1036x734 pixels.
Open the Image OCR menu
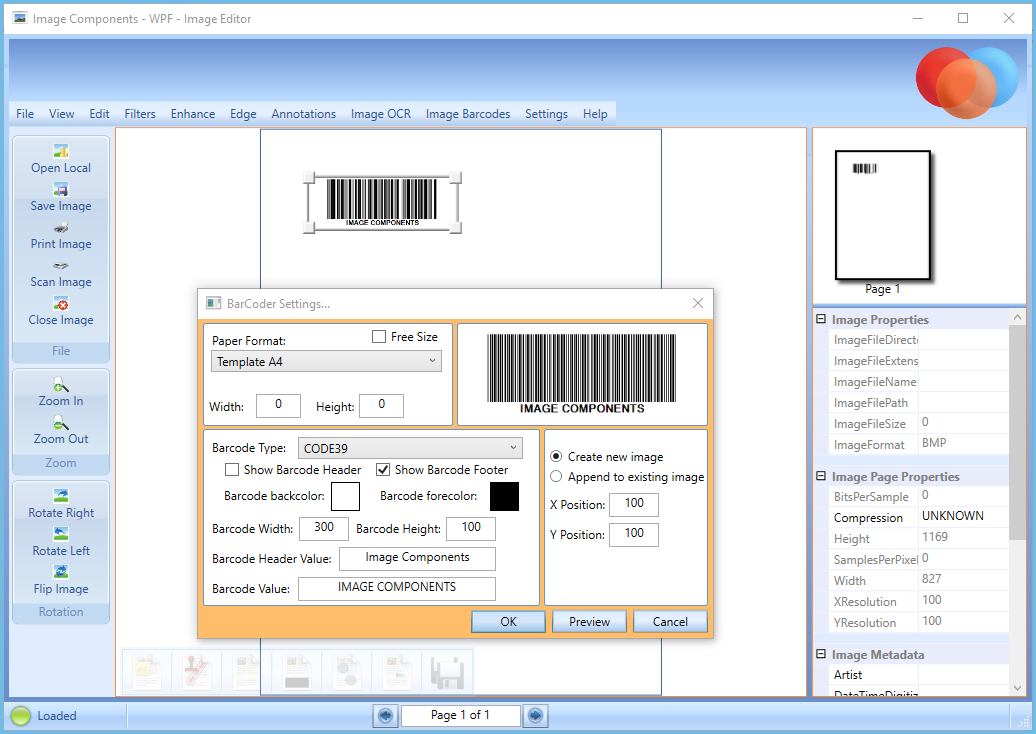pyautogui.click(x=381, y=114)
